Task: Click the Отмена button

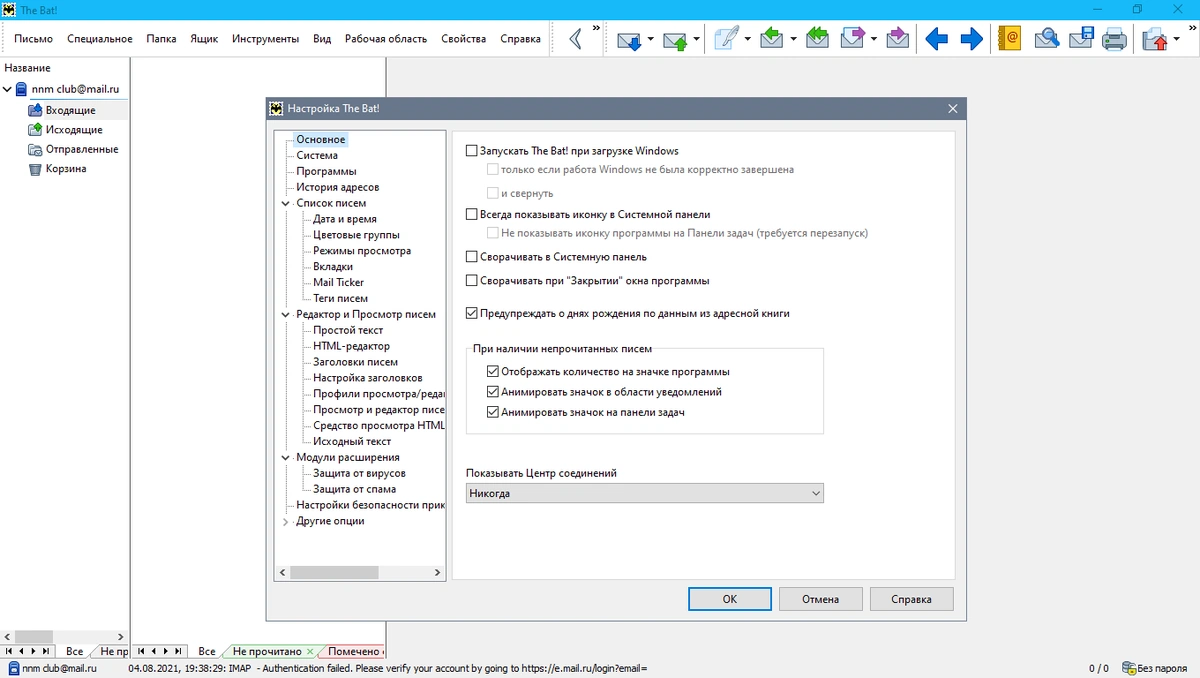Action: click(821, 599)
